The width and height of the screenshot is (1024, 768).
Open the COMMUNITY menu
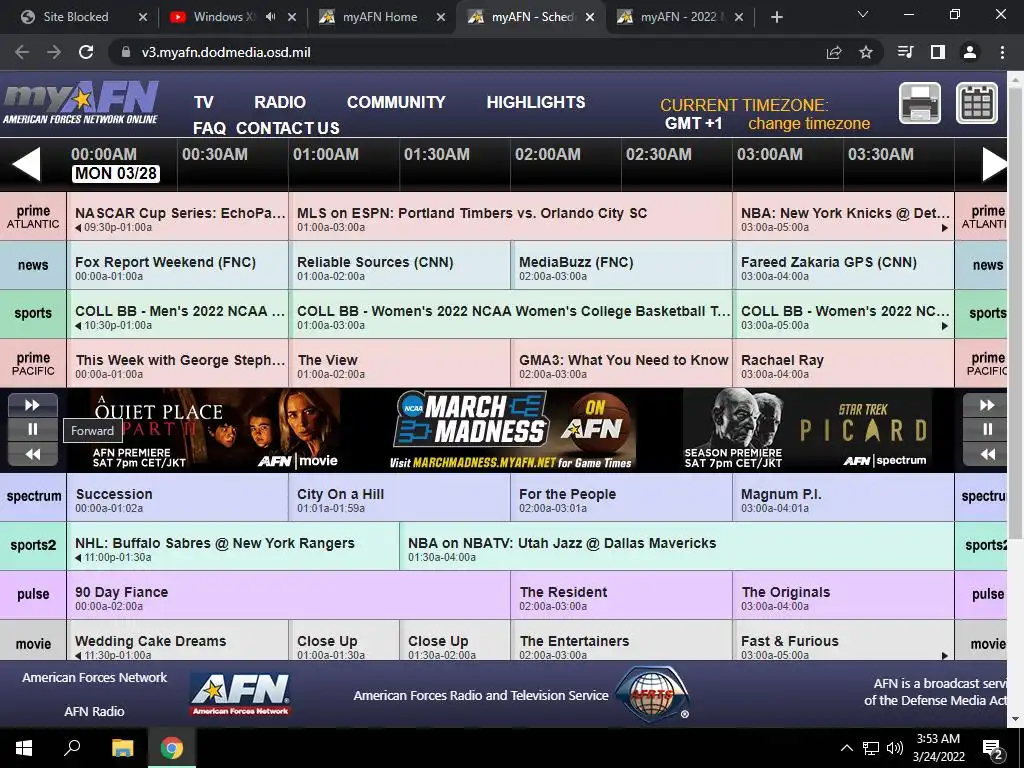(396, 103)
